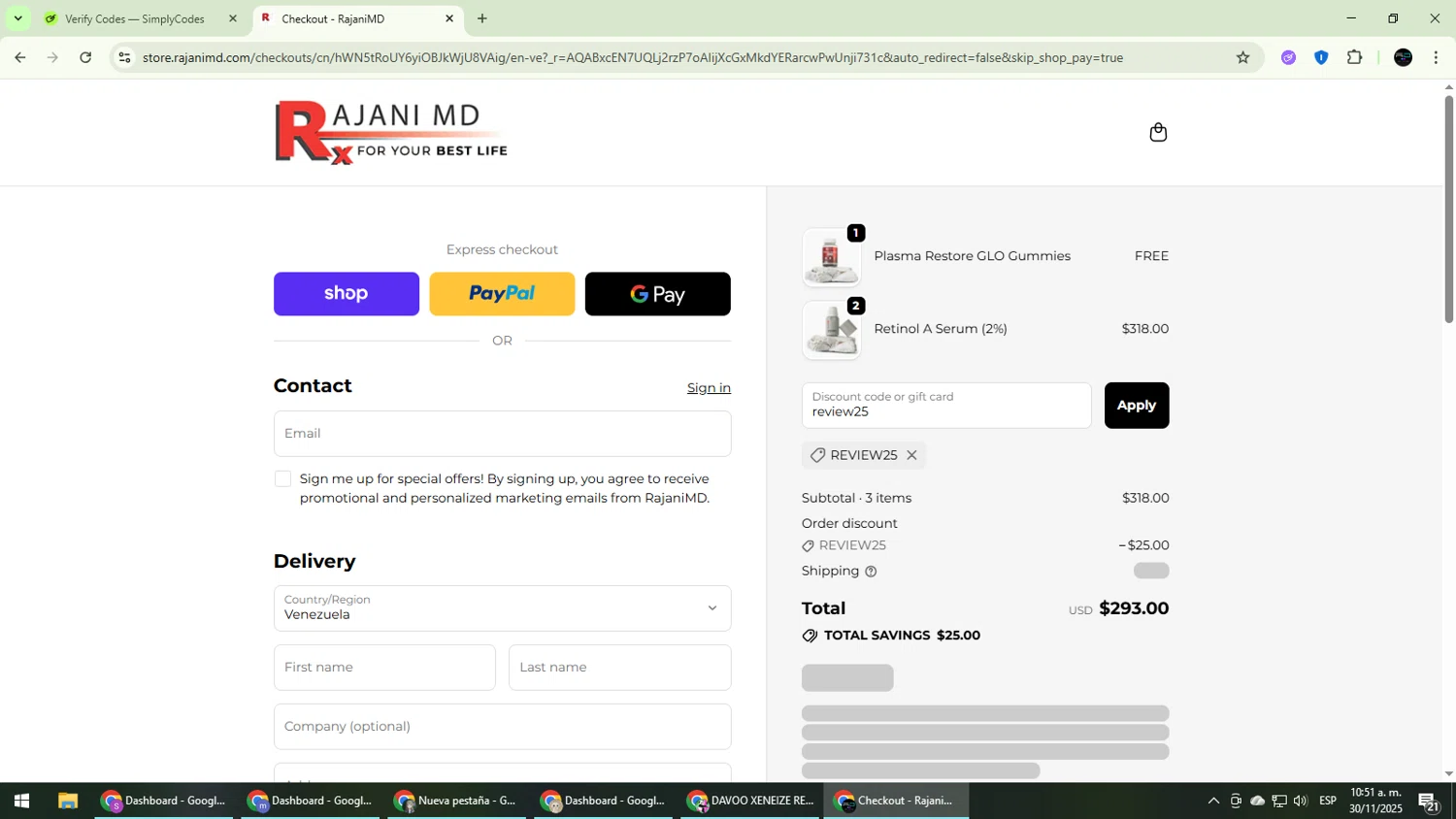Image resolution: width=1456 pixels, height=819 pixels.
Task: Open the tab search dropdown arrow
Action: [17, 18]
